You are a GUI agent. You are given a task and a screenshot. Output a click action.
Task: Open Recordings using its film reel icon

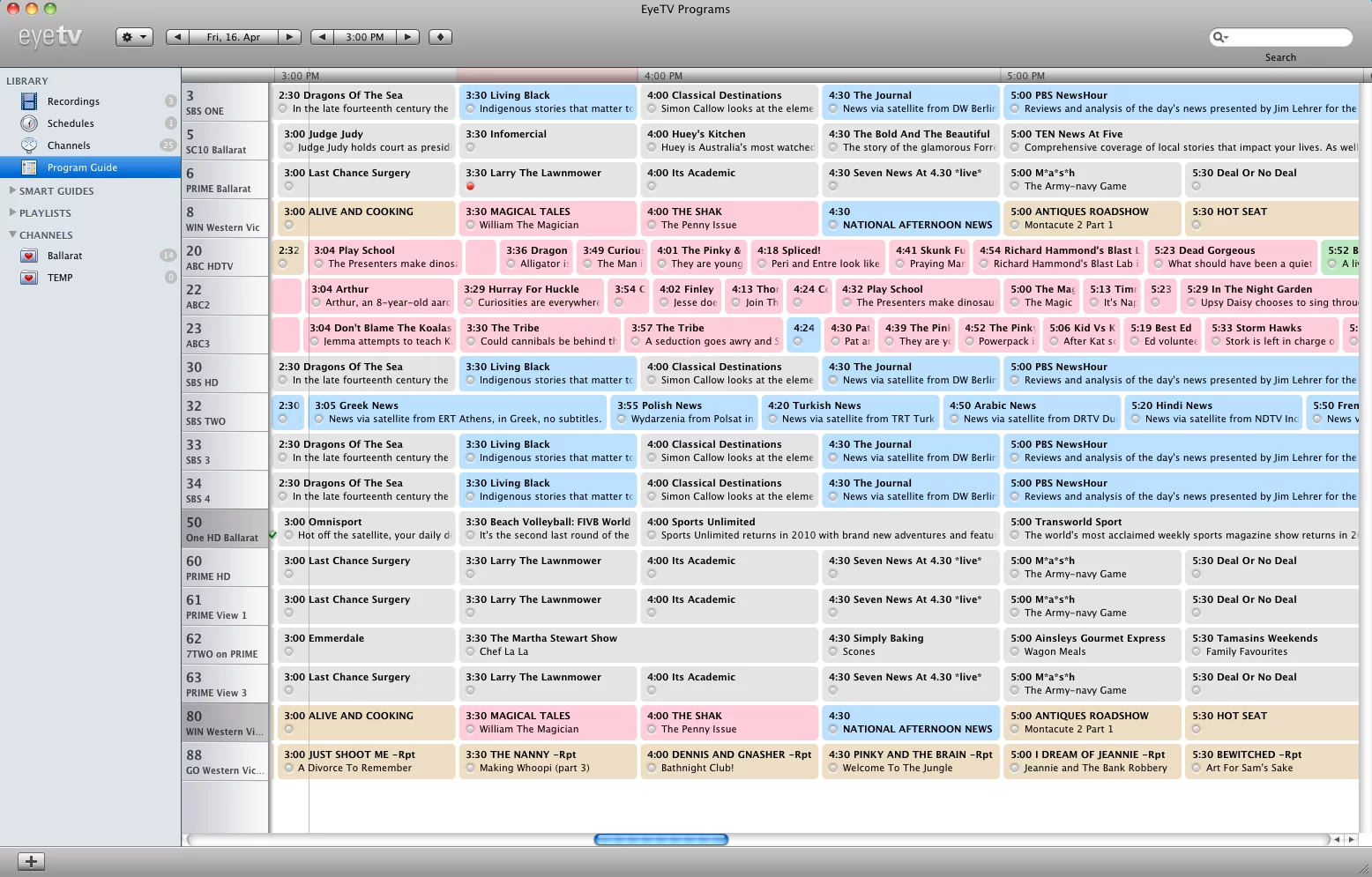(x=29, y=100)
